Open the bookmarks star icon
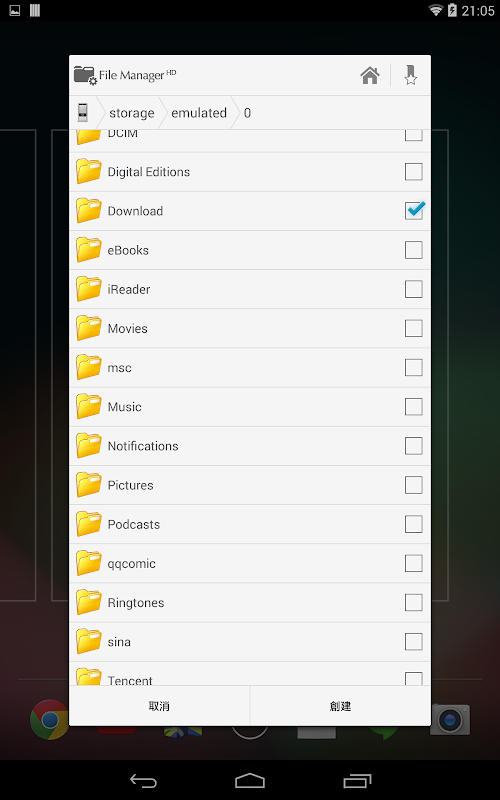 tap(411, 75)
